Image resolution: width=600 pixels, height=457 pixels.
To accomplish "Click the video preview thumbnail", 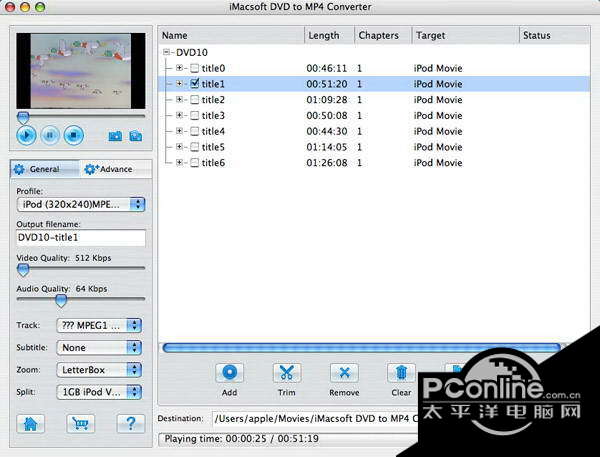I will pos(81,71).
